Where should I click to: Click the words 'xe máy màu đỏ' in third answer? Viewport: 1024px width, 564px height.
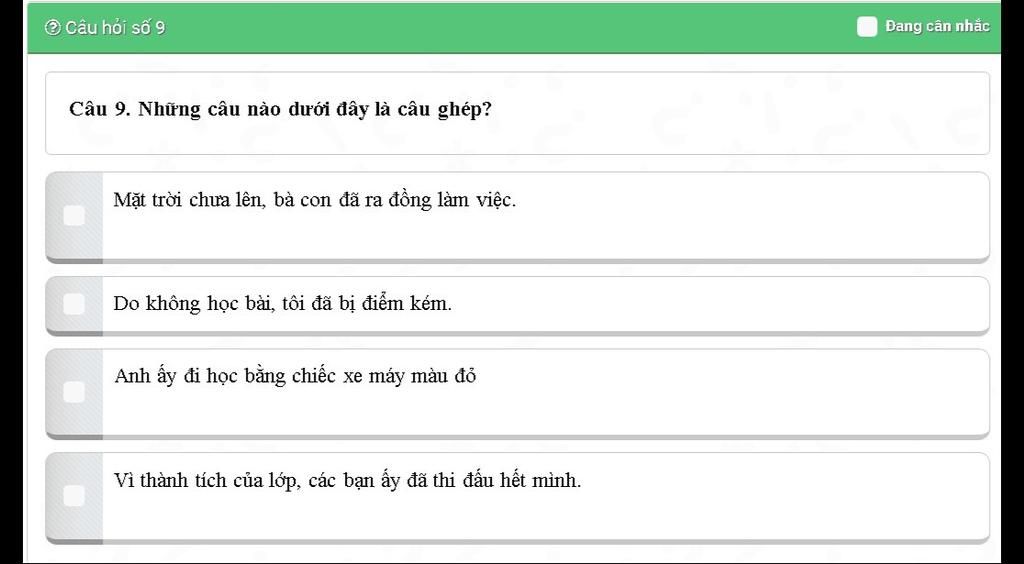pos(410,376)
